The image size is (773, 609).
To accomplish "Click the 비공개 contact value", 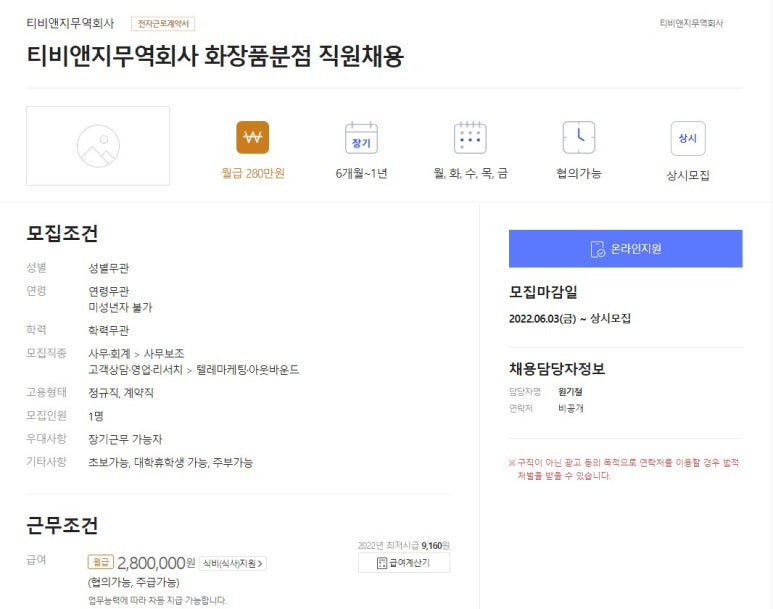I will [x=570, y=408].
